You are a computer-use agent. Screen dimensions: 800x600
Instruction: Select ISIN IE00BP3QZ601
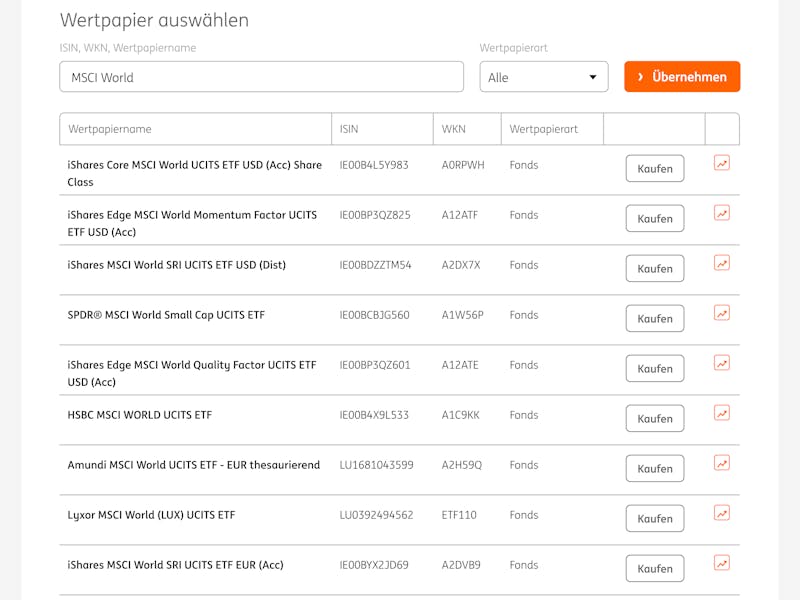375,365
